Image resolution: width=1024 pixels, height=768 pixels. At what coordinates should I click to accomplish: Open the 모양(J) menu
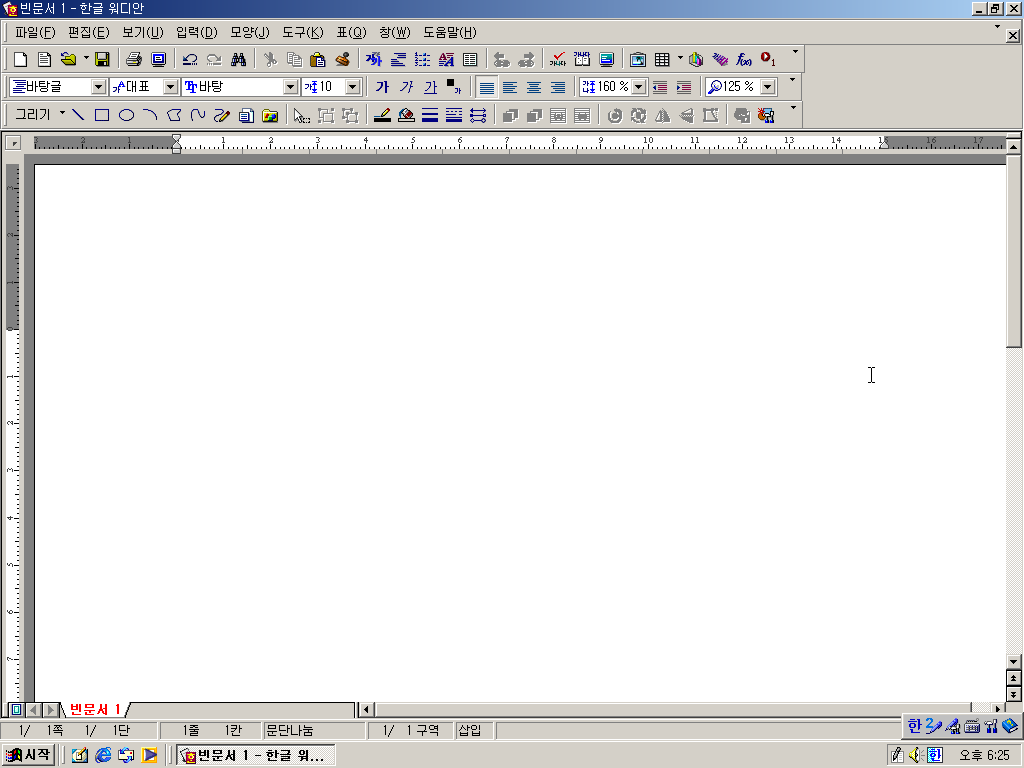tap(249, 32)
